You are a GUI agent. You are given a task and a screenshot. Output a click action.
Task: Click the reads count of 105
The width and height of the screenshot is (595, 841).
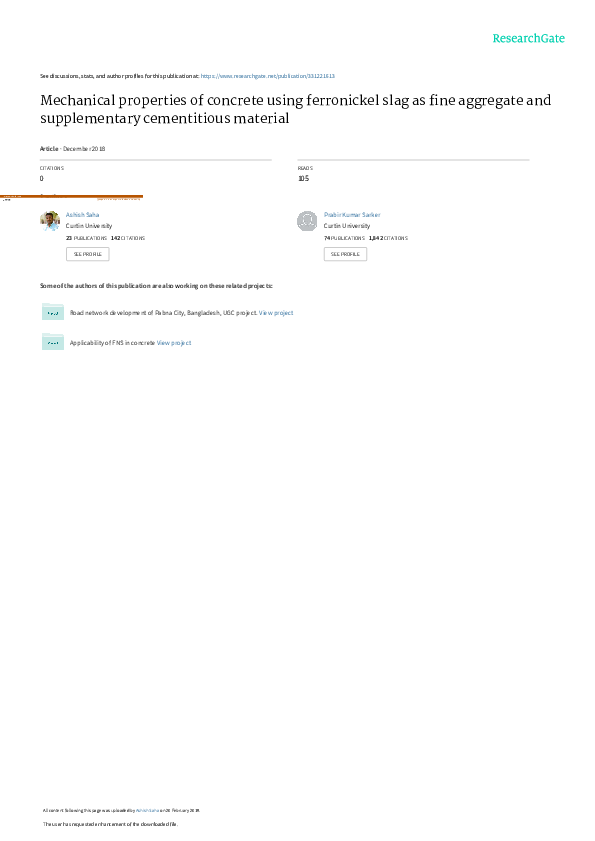tap(304, 179)
